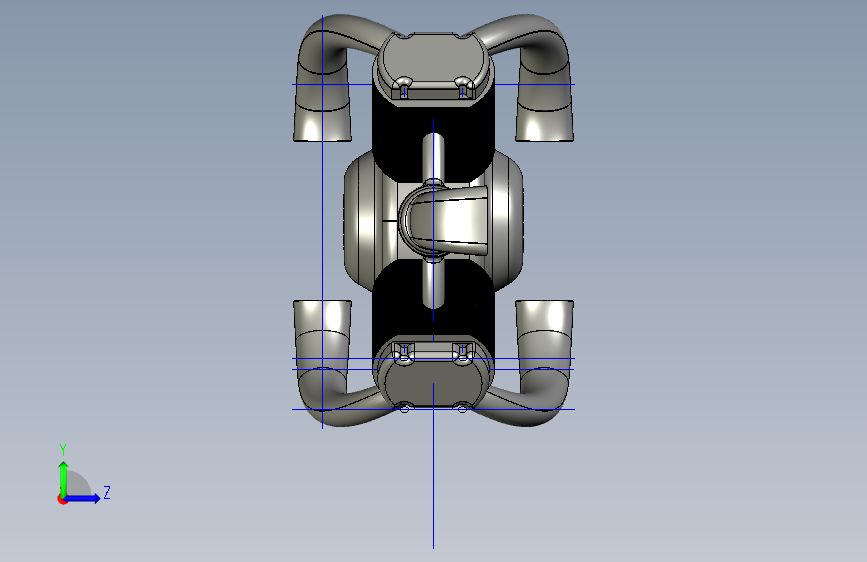Viewport: 867px width, 562px height.
Task: Click the red origin dot of the triad
Action: click(x=62, y=499)
